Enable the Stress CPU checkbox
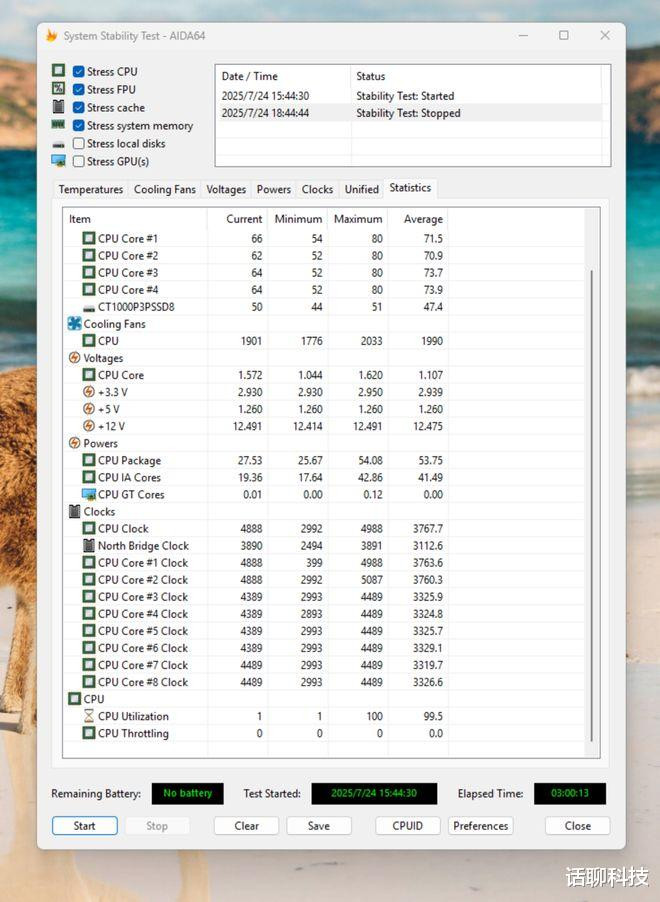 (x=79, y=71)
